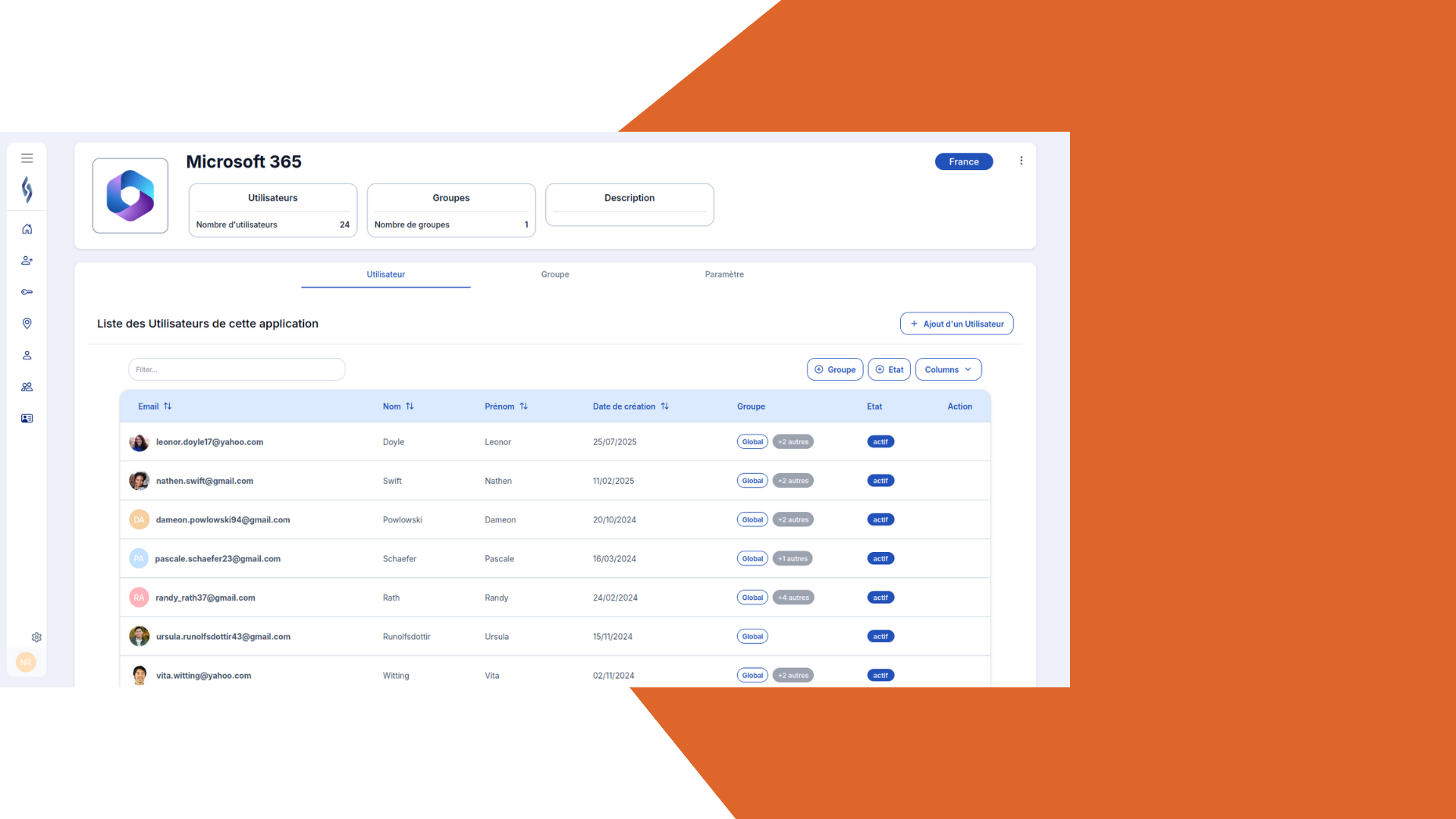Open the groups (people) sidebar icon
This screenshot has width=1456, height=819.
pos(27,387)
